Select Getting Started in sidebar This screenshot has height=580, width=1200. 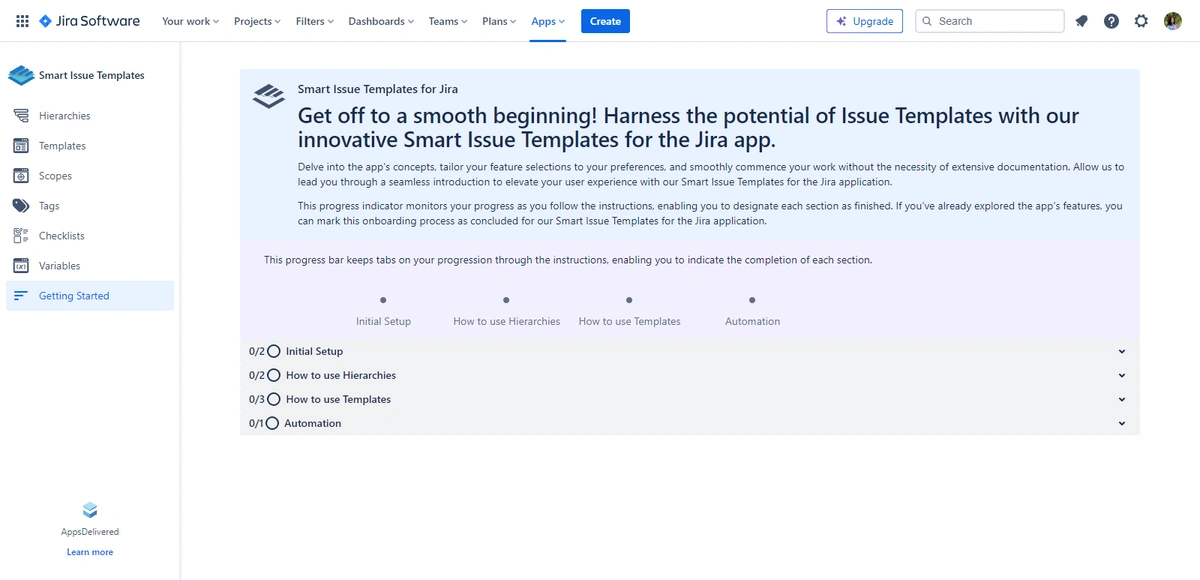90,296
